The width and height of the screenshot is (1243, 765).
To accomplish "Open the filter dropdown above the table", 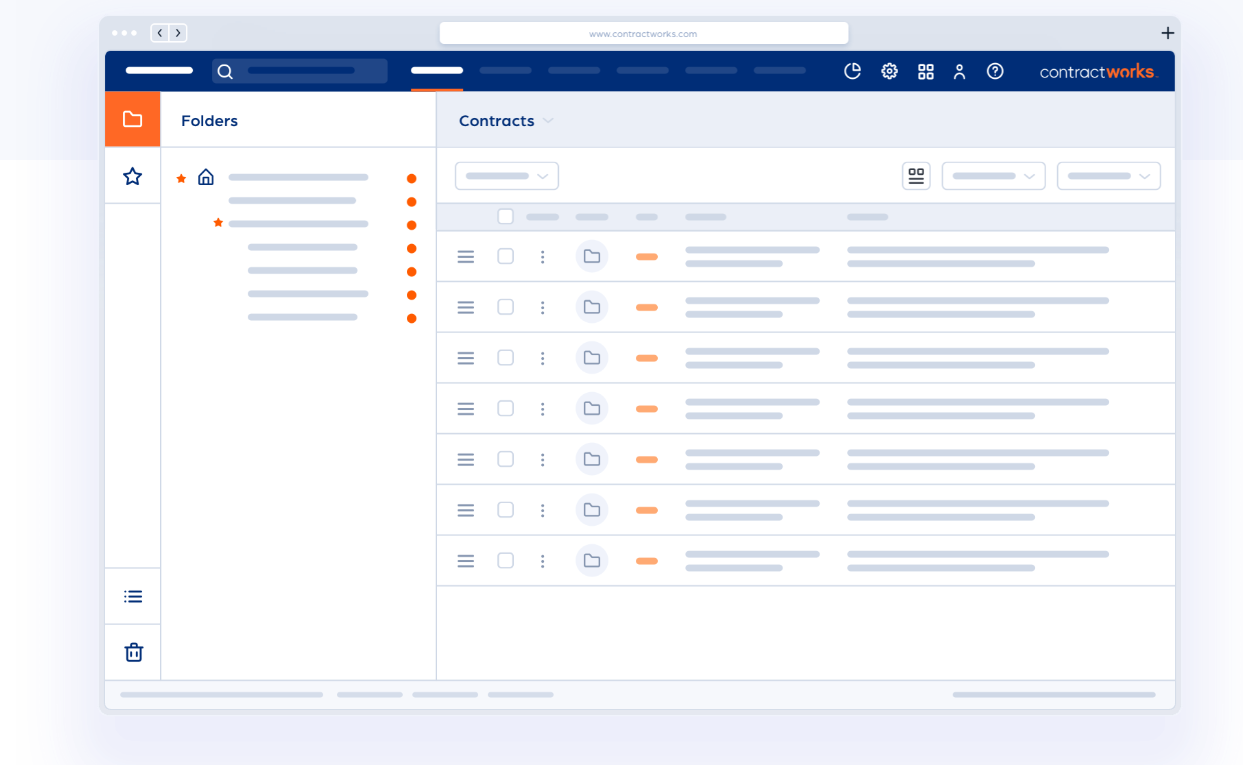I will [x=506, y=175].
